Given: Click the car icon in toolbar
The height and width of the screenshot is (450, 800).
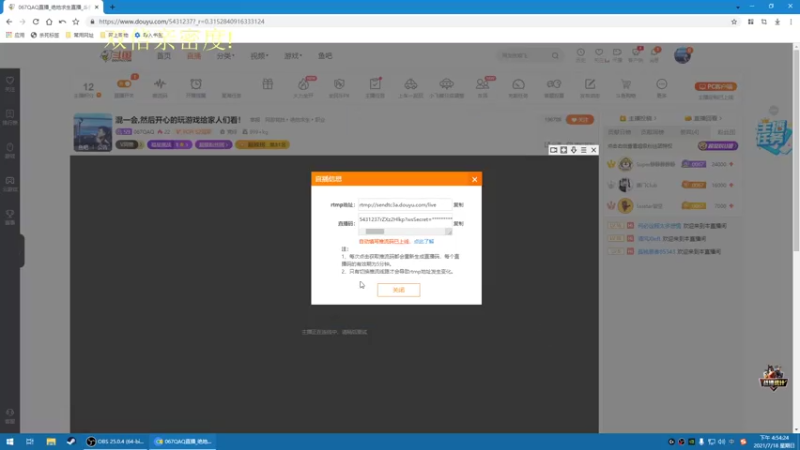Looking at the screenshot, I should pyautogui.click(x=411, y=84).
